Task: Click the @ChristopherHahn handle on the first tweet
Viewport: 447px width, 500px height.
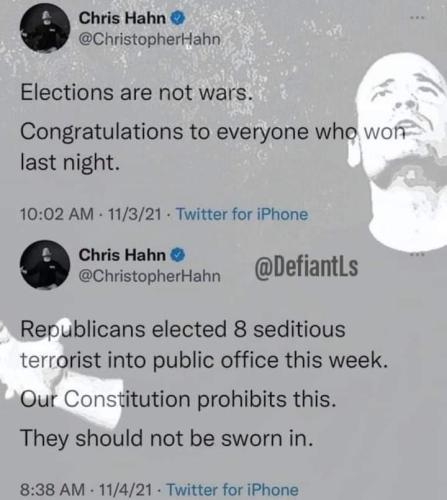Action: pos(150,40)
